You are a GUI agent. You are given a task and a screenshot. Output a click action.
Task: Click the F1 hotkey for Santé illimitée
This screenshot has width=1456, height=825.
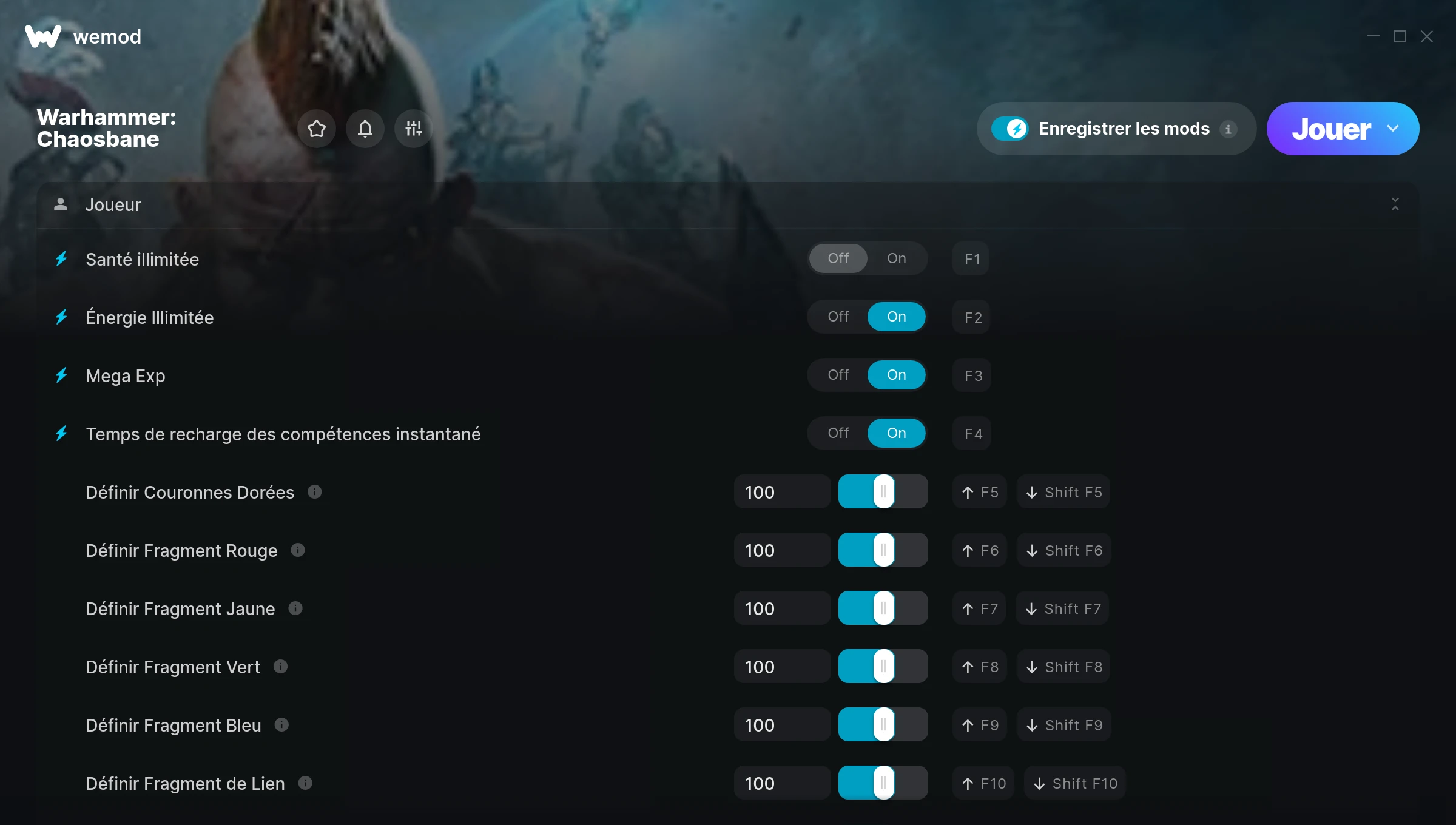(x=971, y=259)
